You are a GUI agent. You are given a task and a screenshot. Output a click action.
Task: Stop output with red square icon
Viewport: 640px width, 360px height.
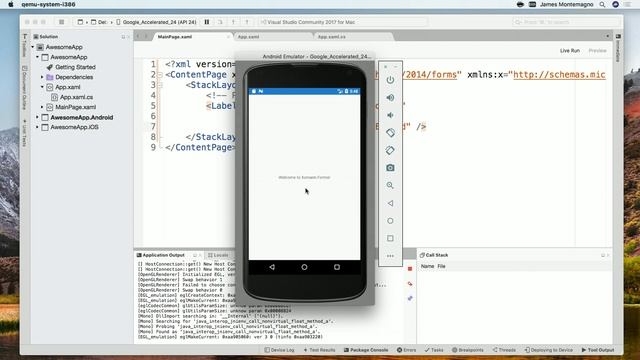coord(410,269)
